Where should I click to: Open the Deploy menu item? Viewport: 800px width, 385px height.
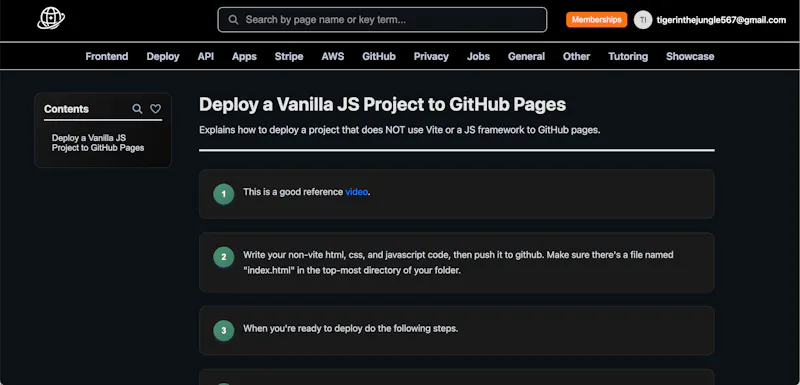pyautogui.click(x=163, y=56)
